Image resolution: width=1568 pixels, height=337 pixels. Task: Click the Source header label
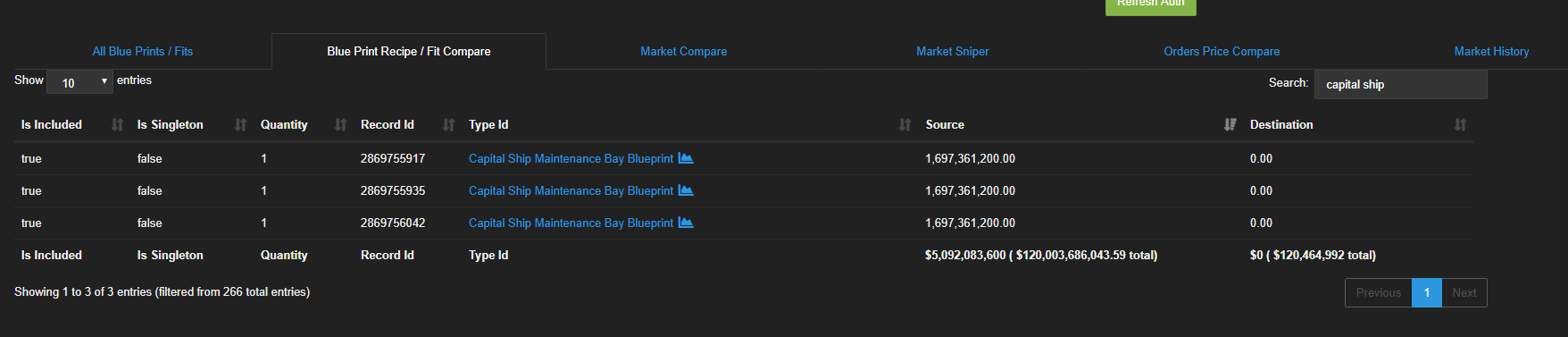945,125
